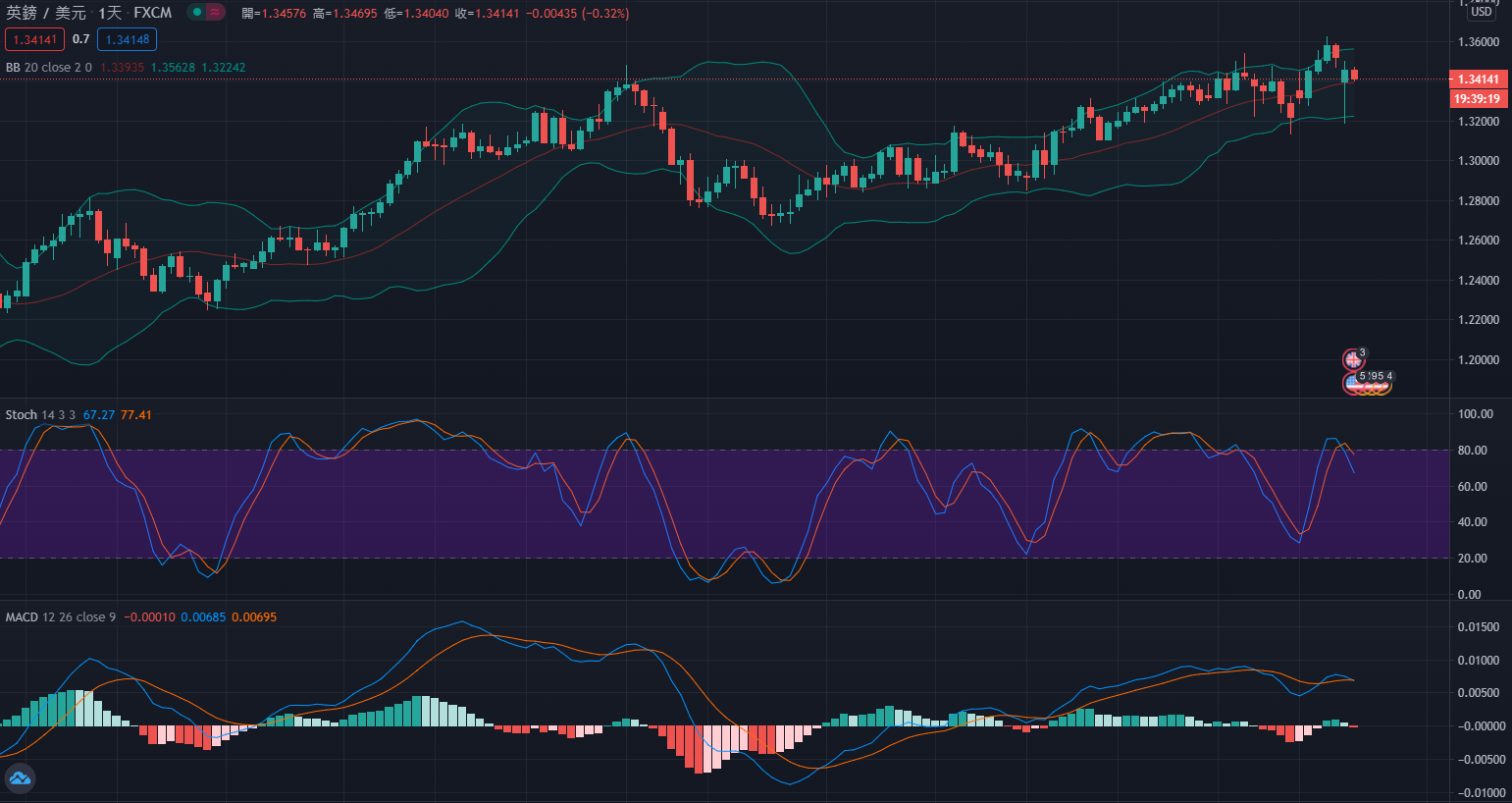Click the 1天 interval label in title
Image resolution: width=1512 pixels, height=803 pixels.
[x=110, y=13]
